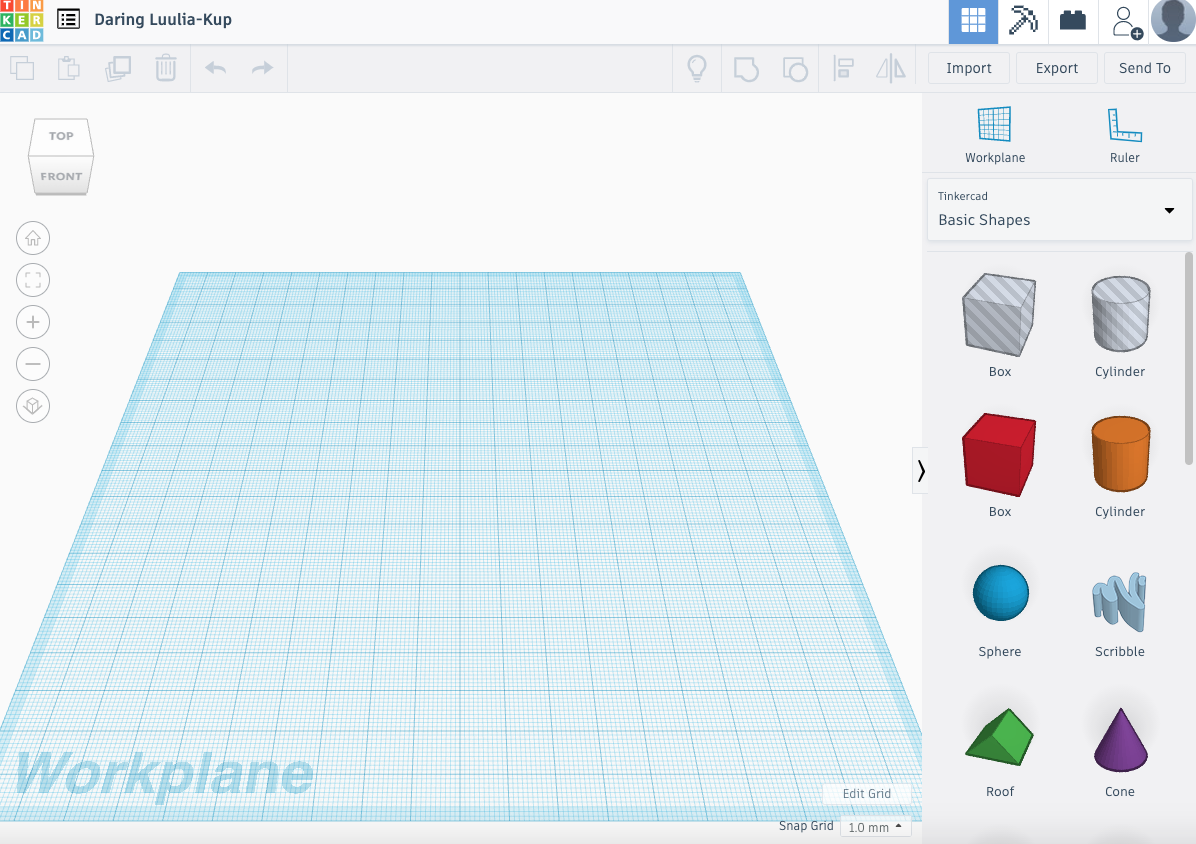Click the Export button
The height and width of the screenshot is (844, 1196).
[x=1056, y=68]
